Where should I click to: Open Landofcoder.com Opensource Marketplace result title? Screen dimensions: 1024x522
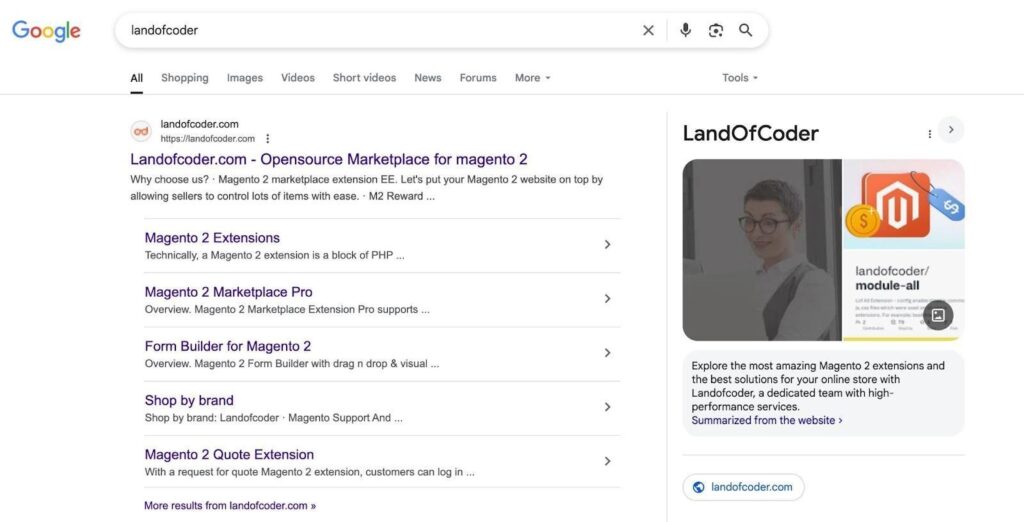[328, 159]
